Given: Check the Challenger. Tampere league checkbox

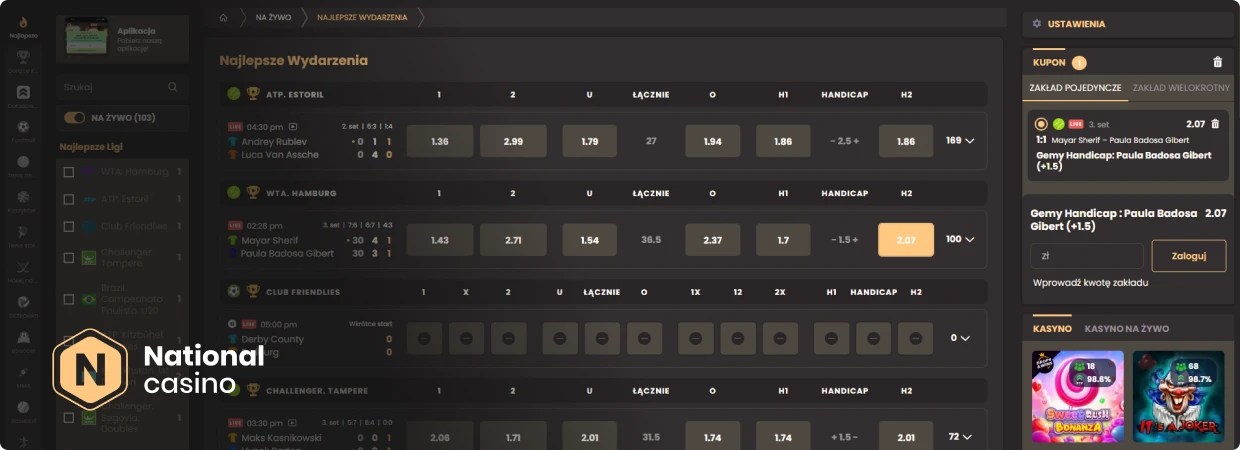Looking at the screenshot, I should (69, 258).
